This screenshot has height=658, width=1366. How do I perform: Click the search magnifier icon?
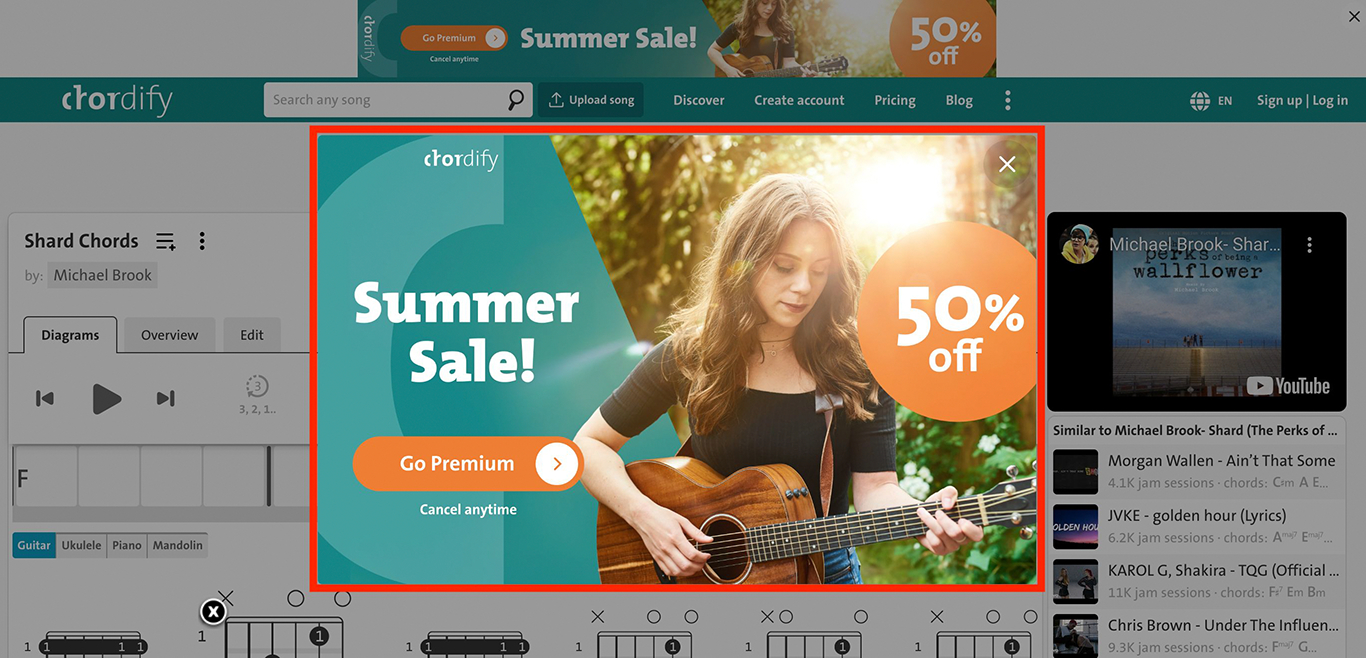coord(515,100)
